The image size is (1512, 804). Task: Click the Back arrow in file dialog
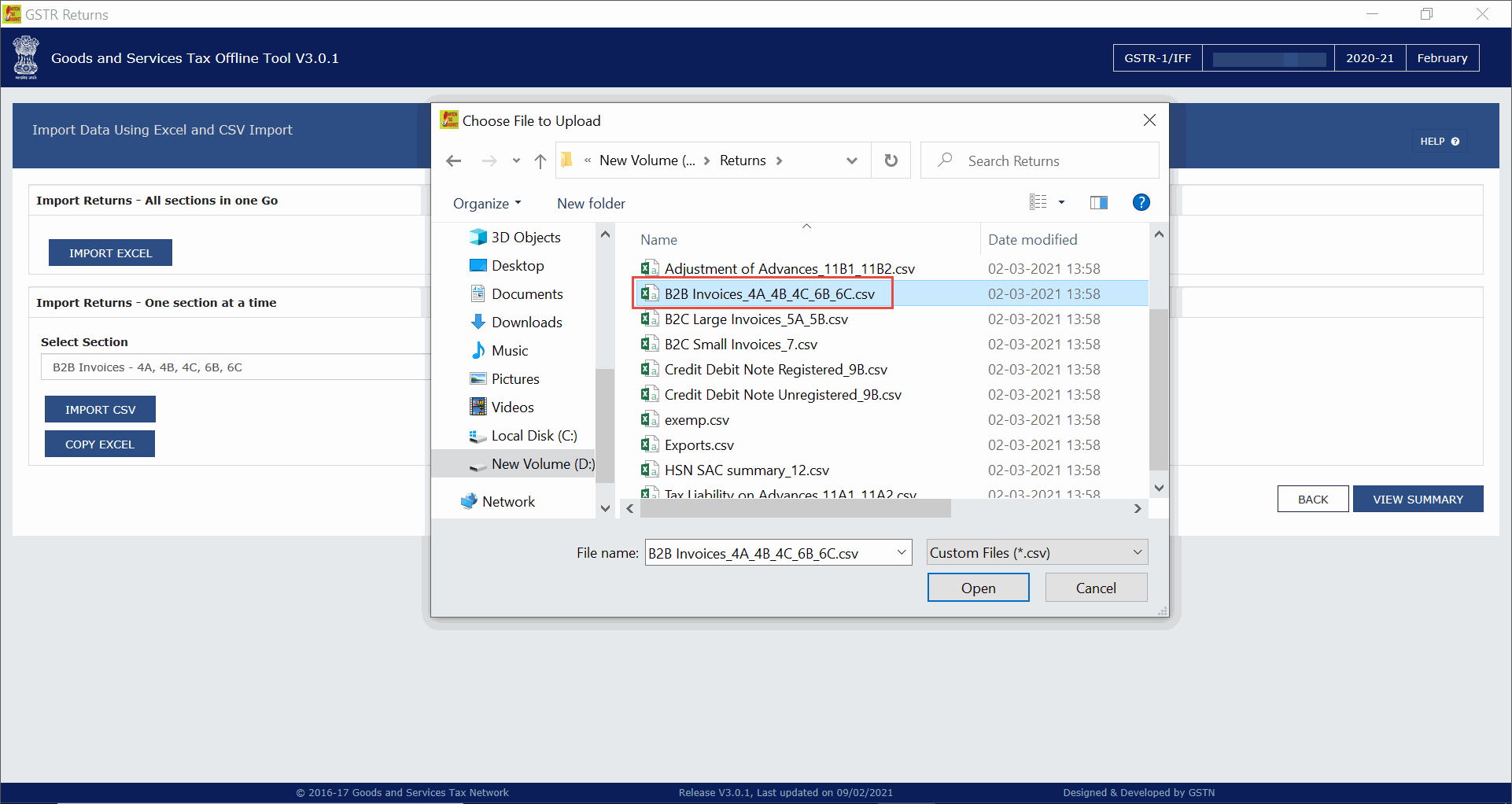(x=453, y=160)
